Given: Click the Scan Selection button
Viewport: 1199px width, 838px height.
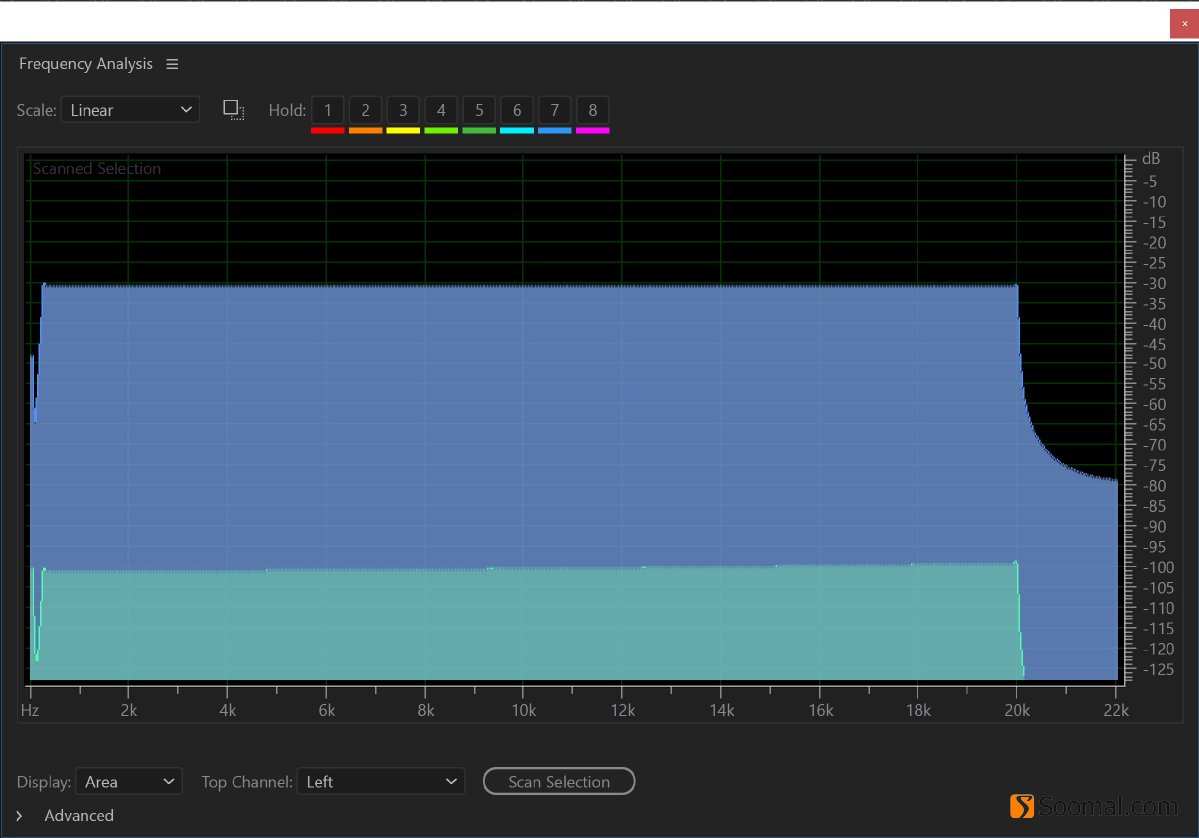Looking at the screenshot, I should pos(559,782).
